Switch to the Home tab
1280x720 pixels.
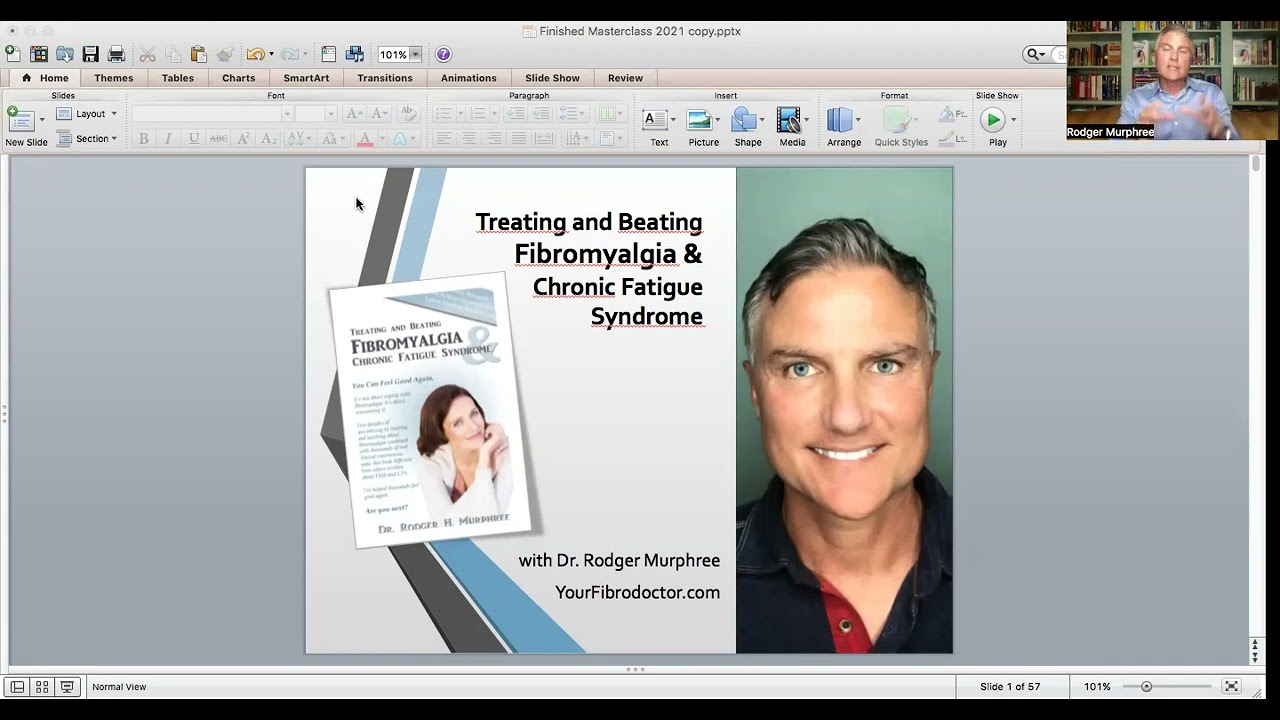click(45, 78)
